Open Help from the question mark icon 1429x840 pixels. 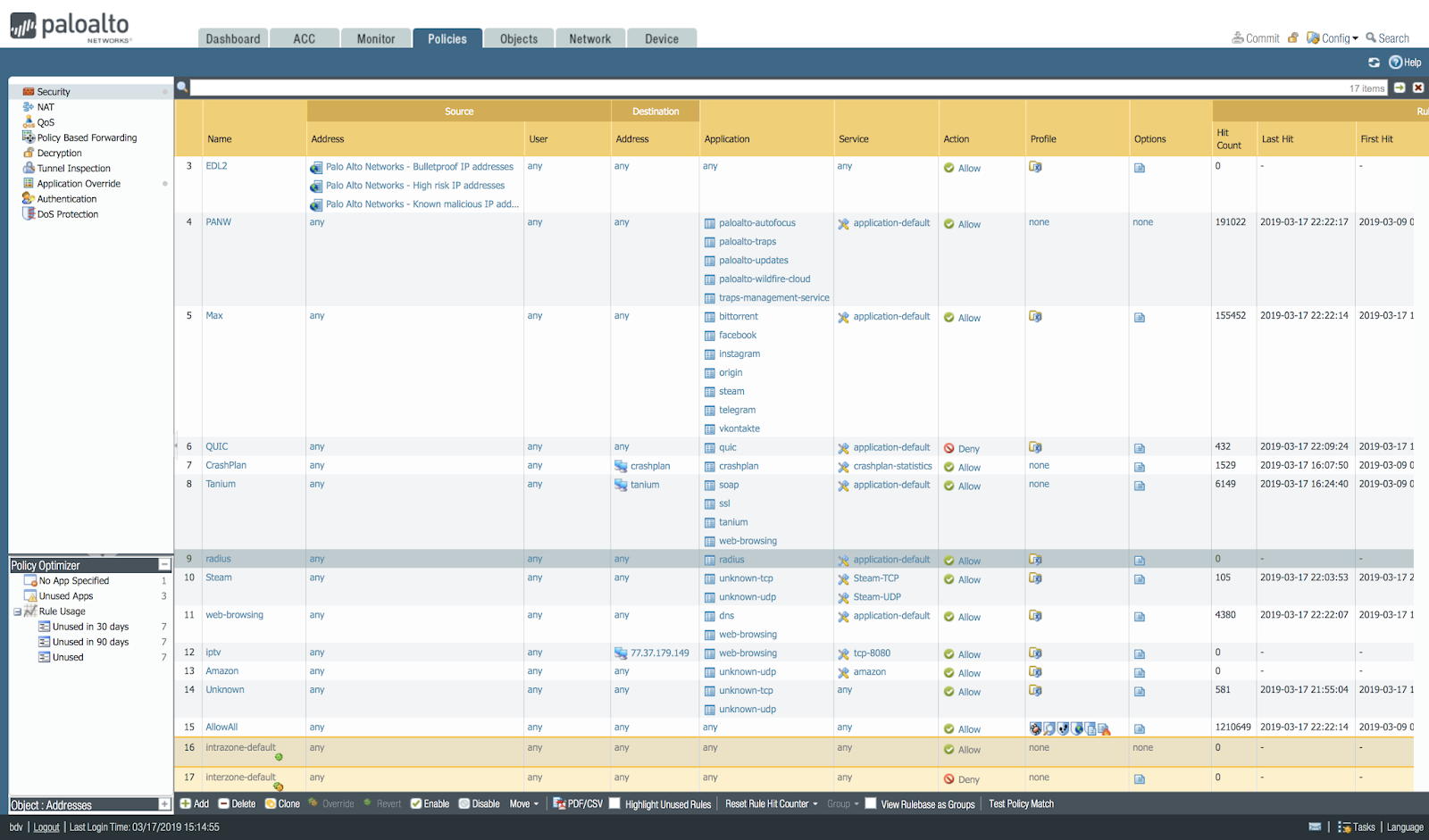[x=1405, y=62]
